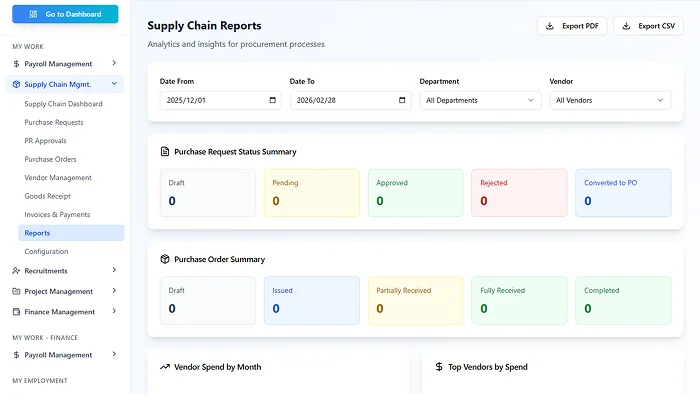Viewport: 700px width, 400px height.
Task: Expand the Recruitments menu chevron
Action: (114, 270)
